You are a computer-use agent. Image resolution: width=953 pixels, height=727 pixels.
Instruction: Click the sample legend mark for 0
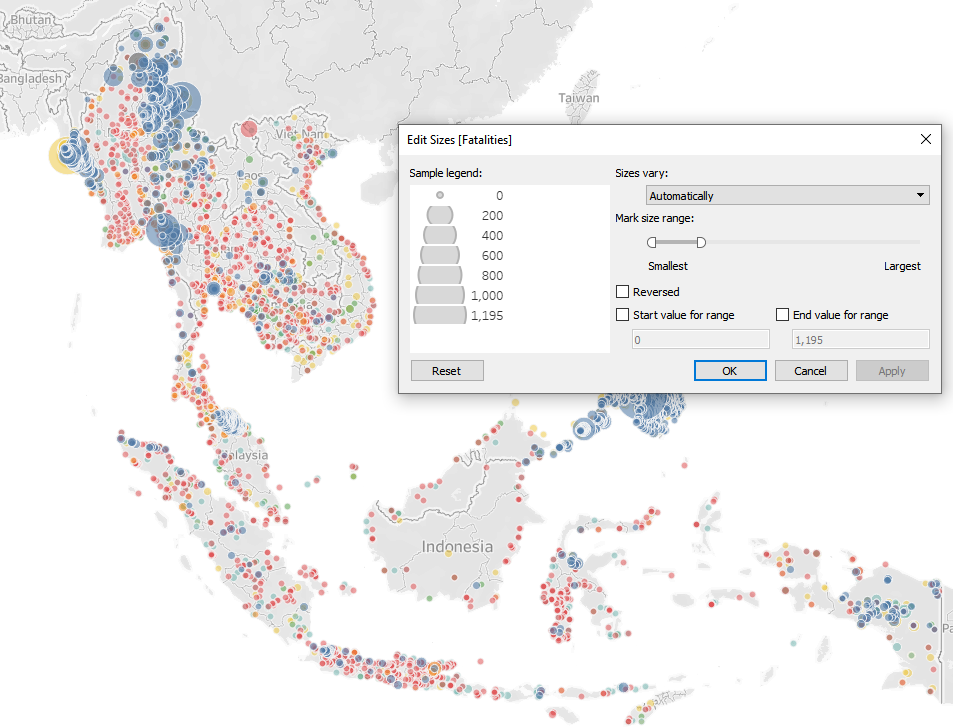[x=440, y=196]
